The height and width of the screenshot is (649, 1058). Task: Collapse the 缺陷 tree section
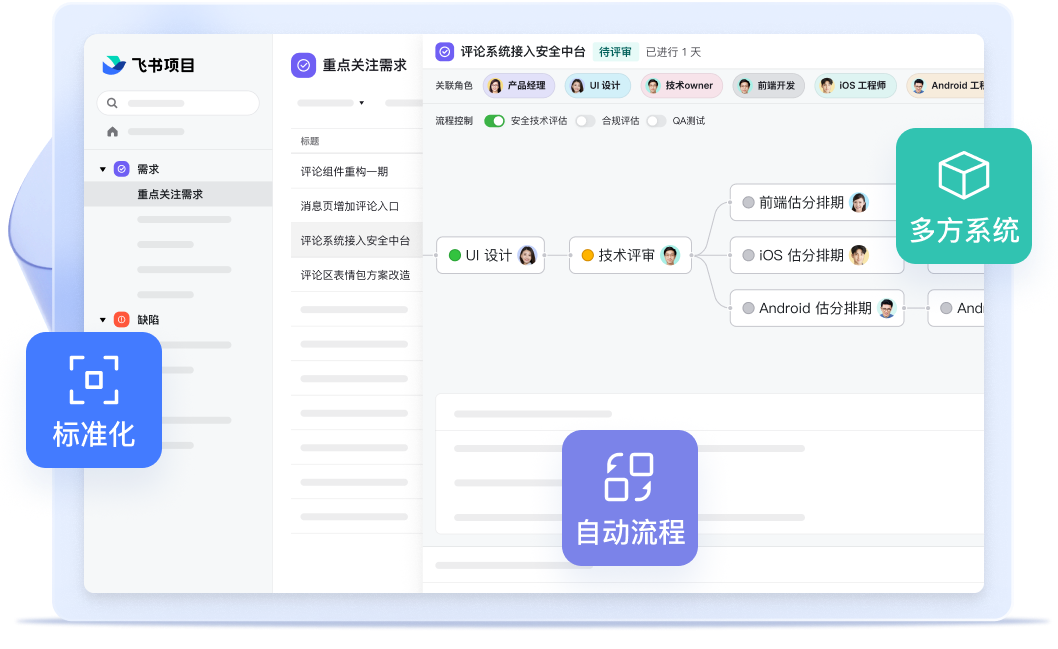click(102, 320)
